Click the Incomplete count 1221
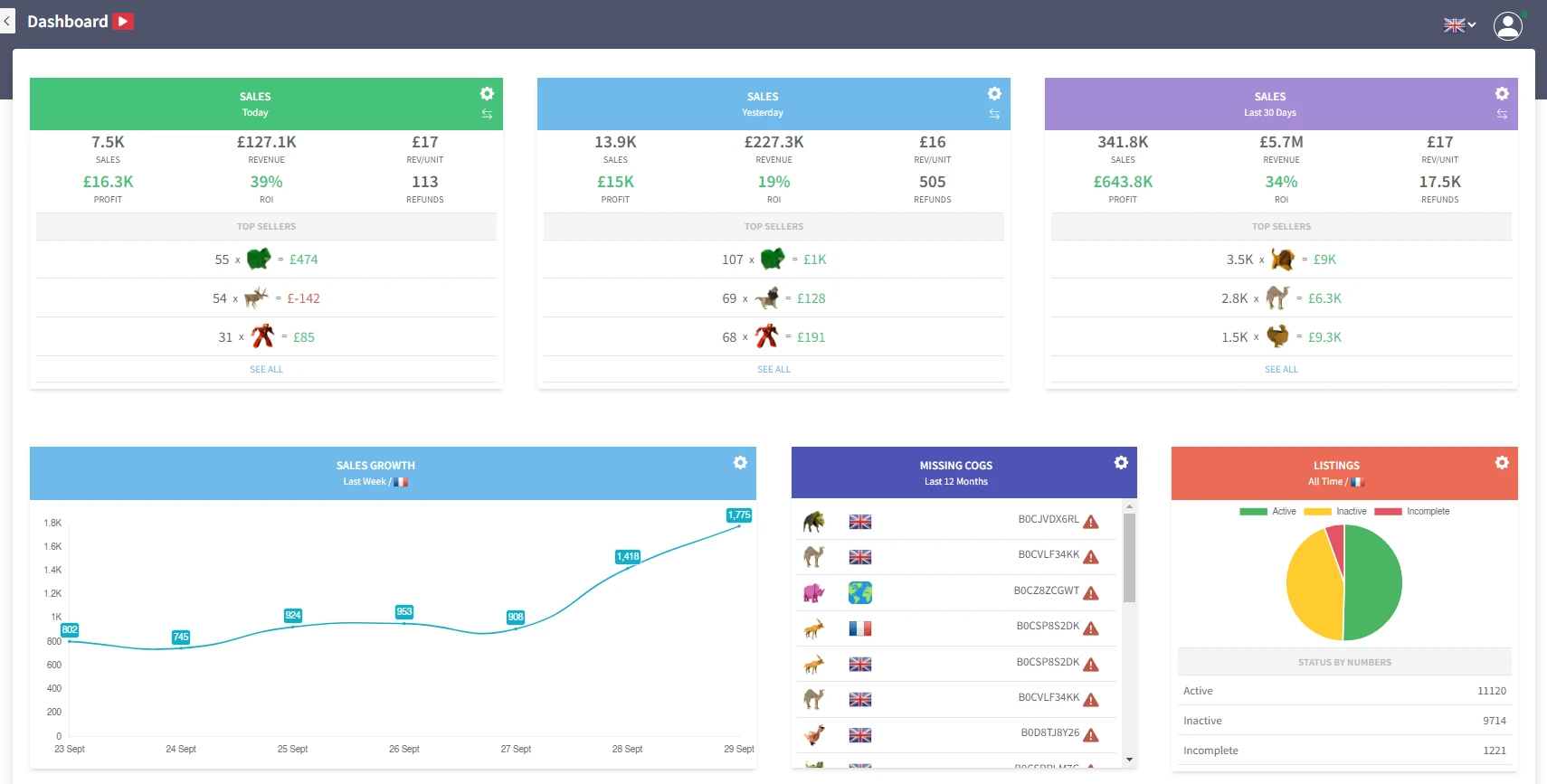The height and width of the screenshot is (784, 1547). coord(1495,751)
